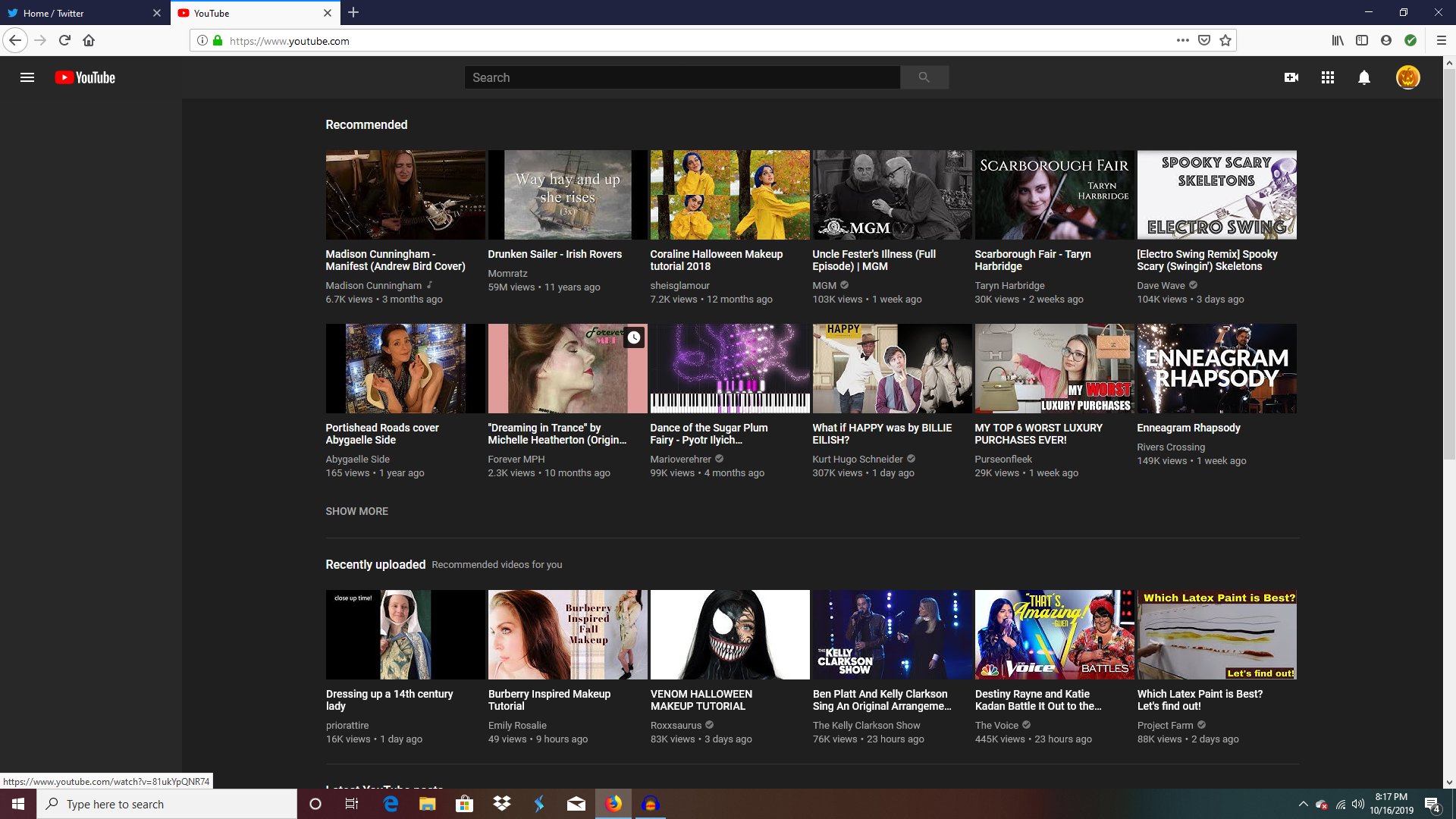Viewport: 1456px width, 819px height.
Task: Open Enneagram Rhapsody video title
Action: coord(1188,428)
